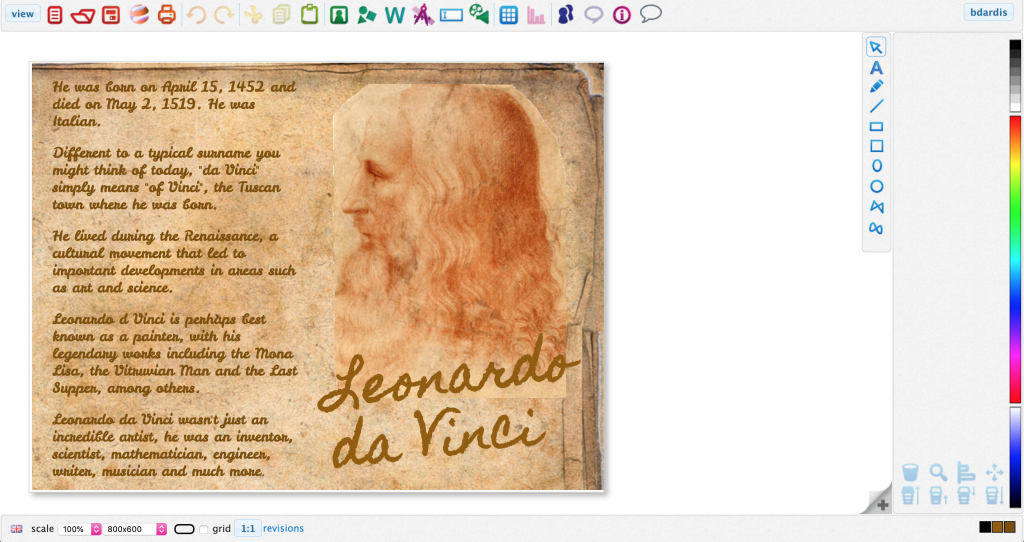1024x542 pixels.
Task: Click the align objects icon
Action: (966, 471)
